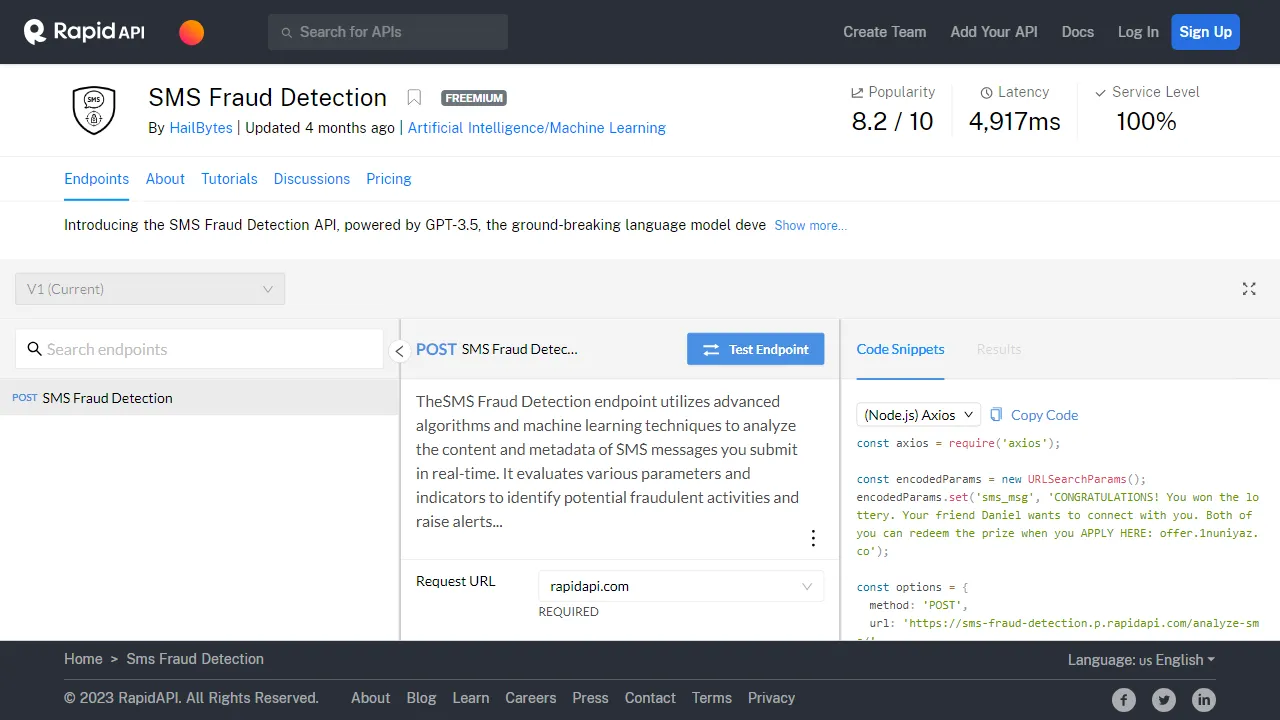The image size is (1280, 720).
Task: Click the Log In link
Action: click(1138, 32)
